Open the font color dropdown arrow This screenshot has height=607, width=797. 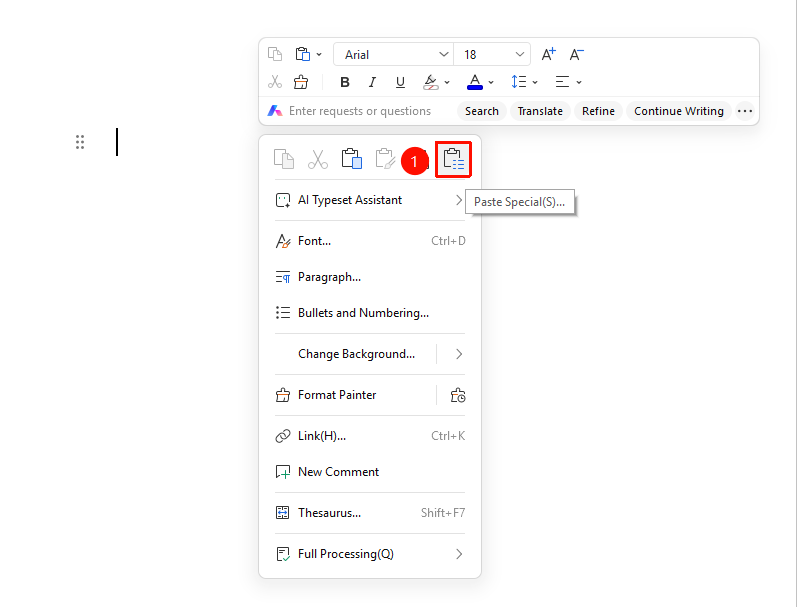click(491, 82)
